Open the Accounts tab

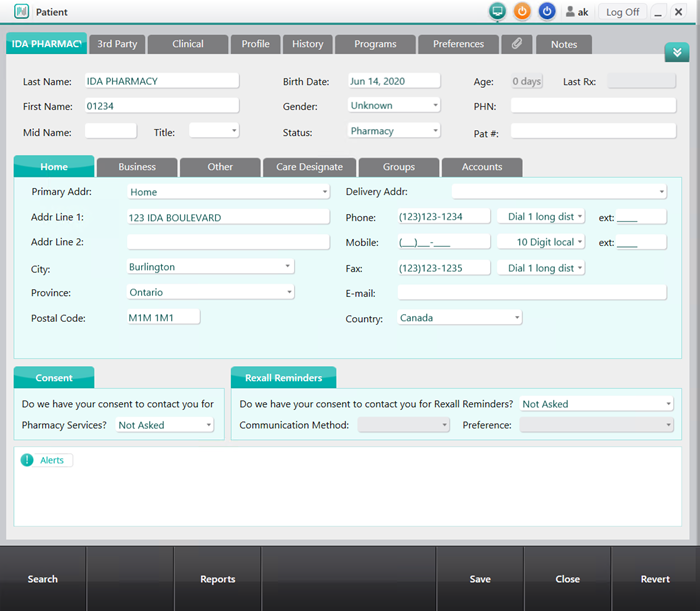[x=482, y=167]
